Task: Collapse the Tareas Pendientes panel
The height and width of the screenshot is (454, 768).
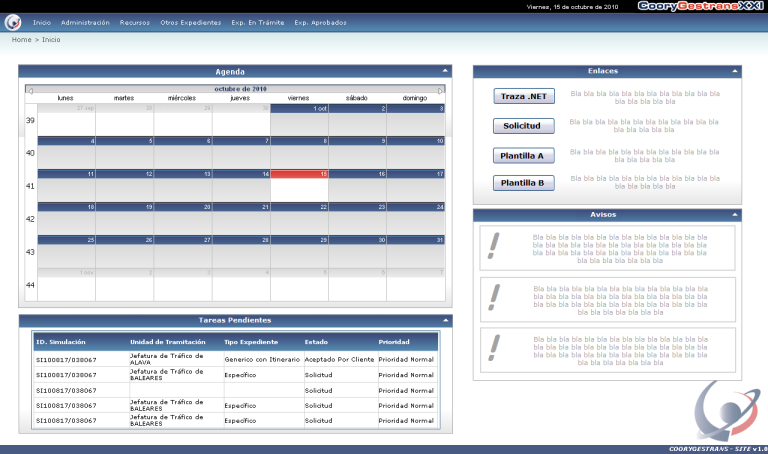Action: (445, 321)
